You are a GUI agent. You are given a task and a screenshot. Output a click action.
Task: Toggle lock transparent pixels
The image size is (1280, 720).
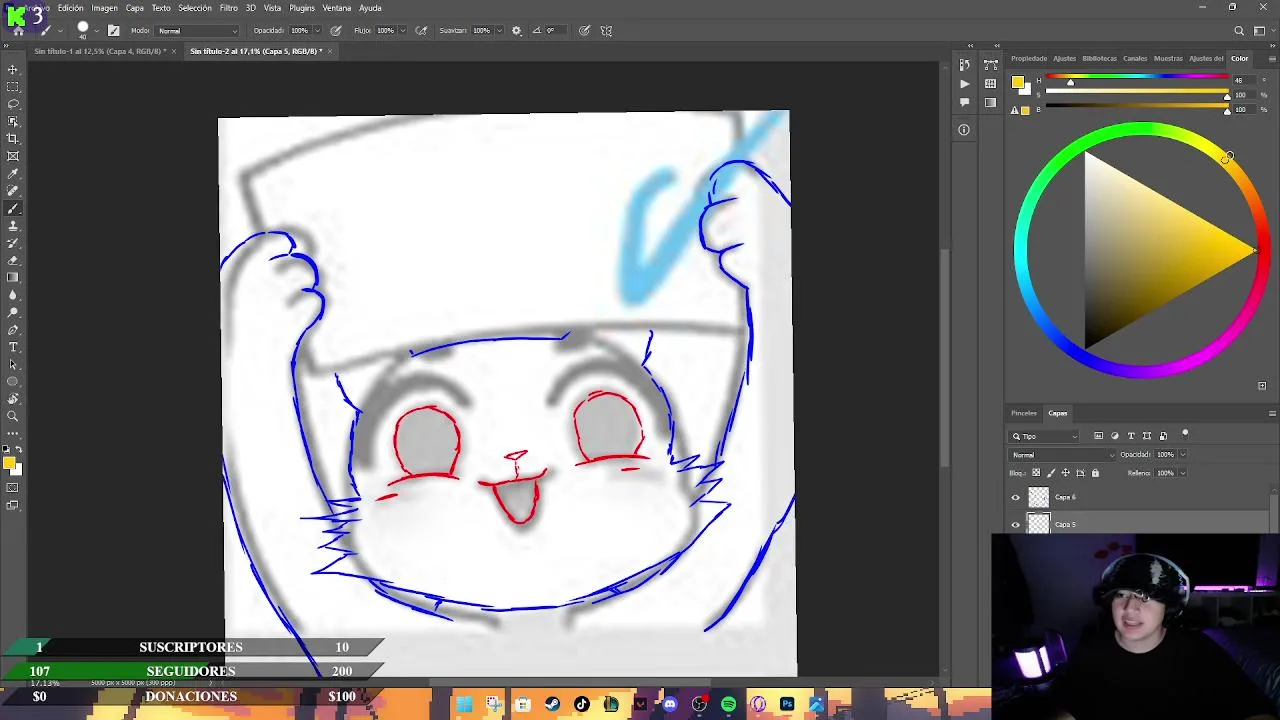(x=1036, y=473)
